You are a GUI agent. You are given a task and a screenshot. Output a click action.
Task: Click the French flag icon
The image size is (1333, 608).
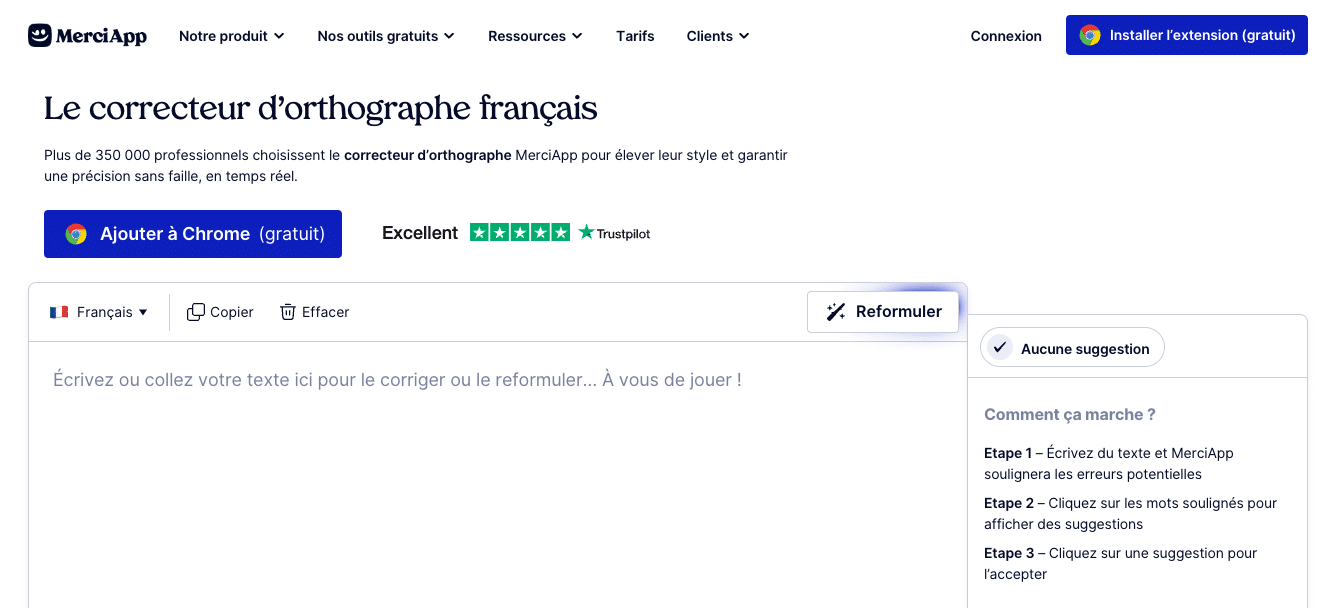click(x=59, y=312)
